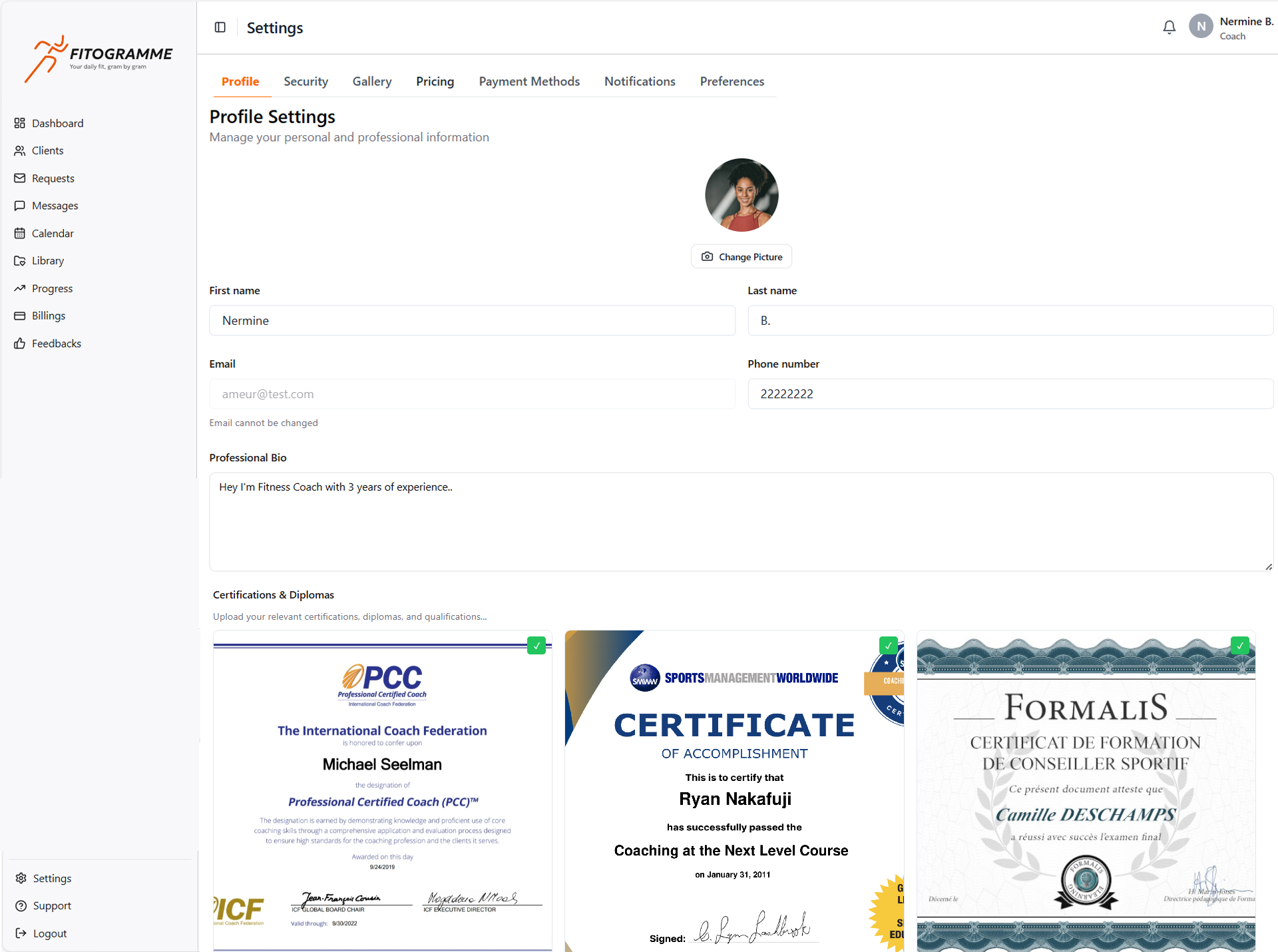Image resolution: width=1278 pixels, height=952 pixels.
Task: Open the Progress tracker
Action: pyautogui.click(x=52, y=288)
